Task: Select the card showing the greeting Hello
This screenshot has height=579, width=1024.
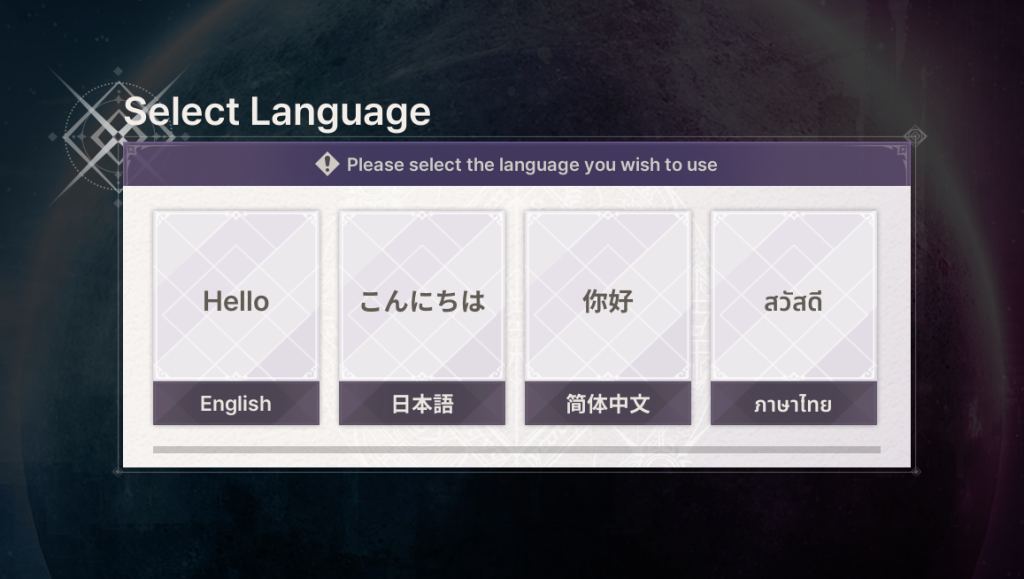Action: click(236, 300)
